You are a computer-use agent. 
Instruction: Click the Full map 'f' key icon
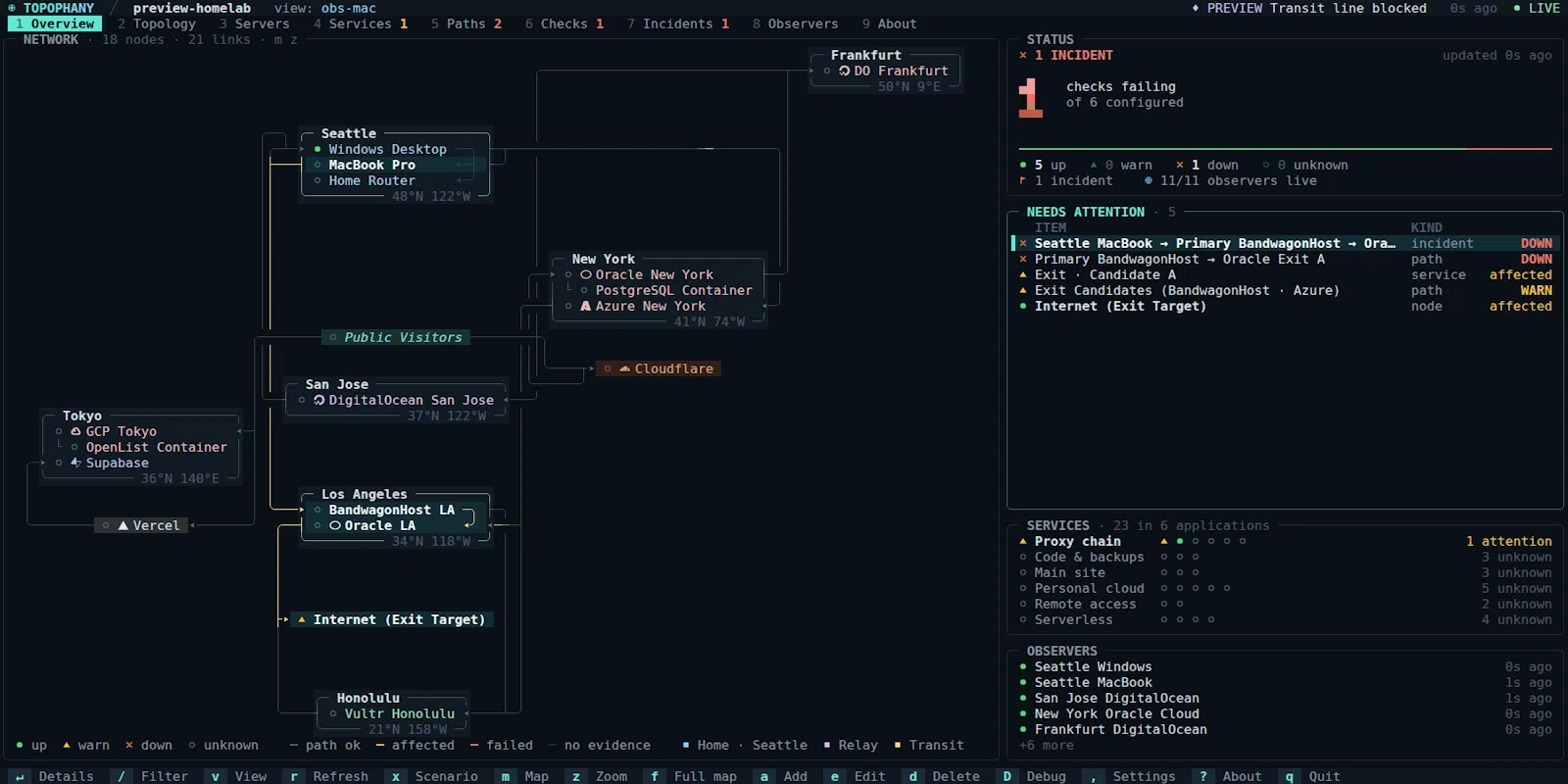click(x=655, y=776)
